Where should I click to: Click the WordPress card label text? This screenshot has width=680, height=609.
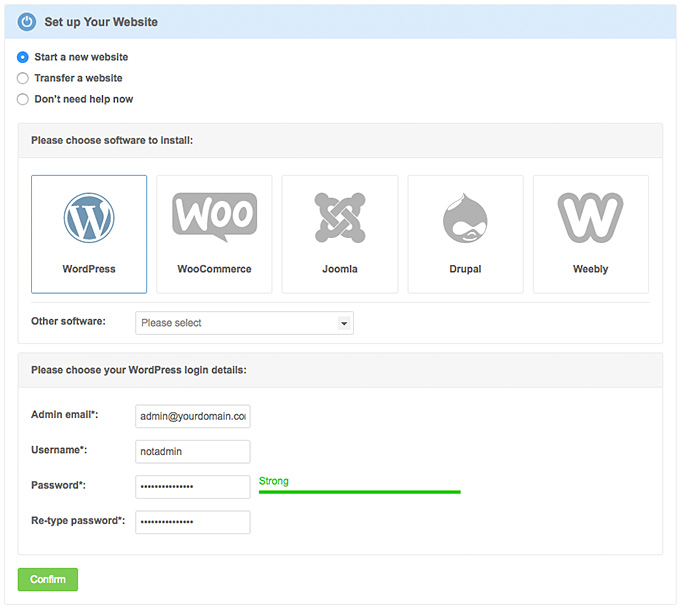(x=89, y=269)
